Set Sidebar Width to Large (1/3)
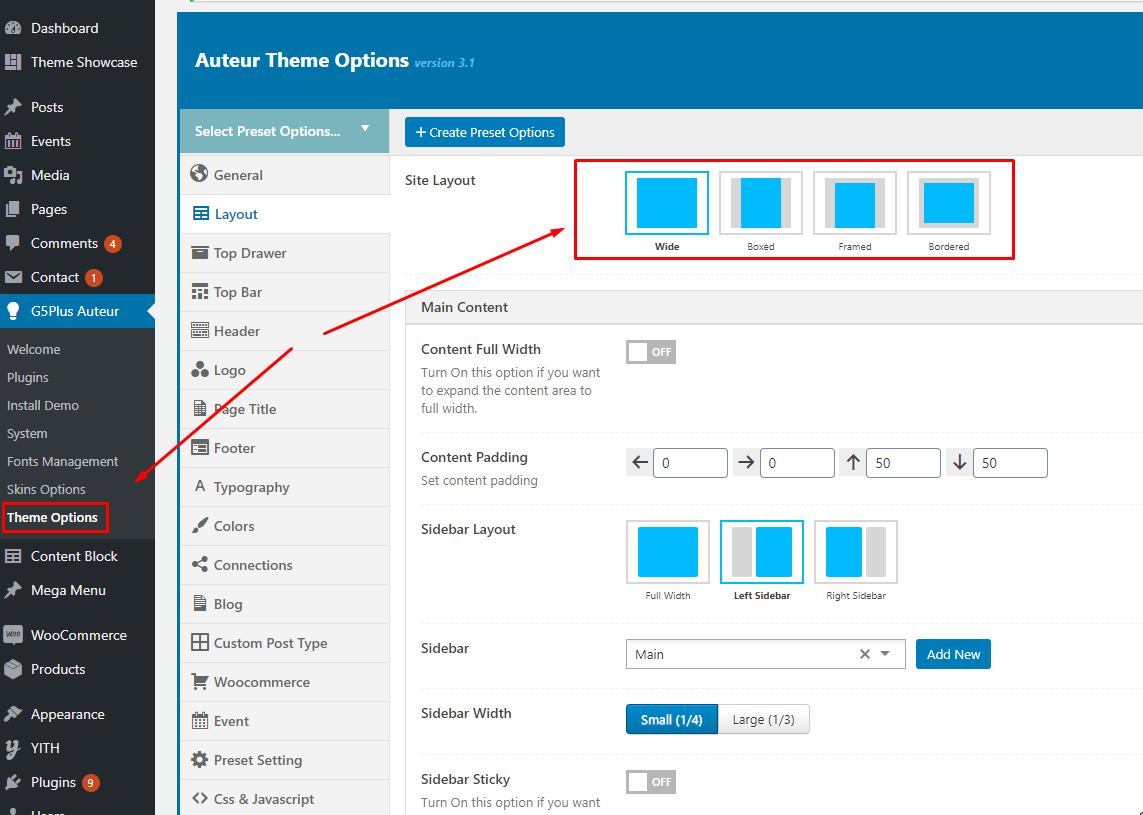Image resolution: width=1143 pixels, height=815 pixels. [763, 720]
